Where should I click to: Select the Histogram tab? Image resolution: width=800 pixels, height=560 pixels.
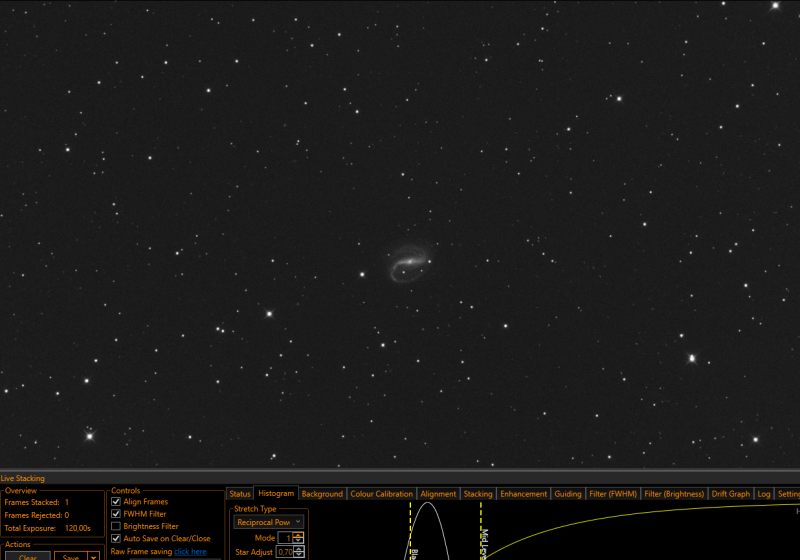pos(276,493)
